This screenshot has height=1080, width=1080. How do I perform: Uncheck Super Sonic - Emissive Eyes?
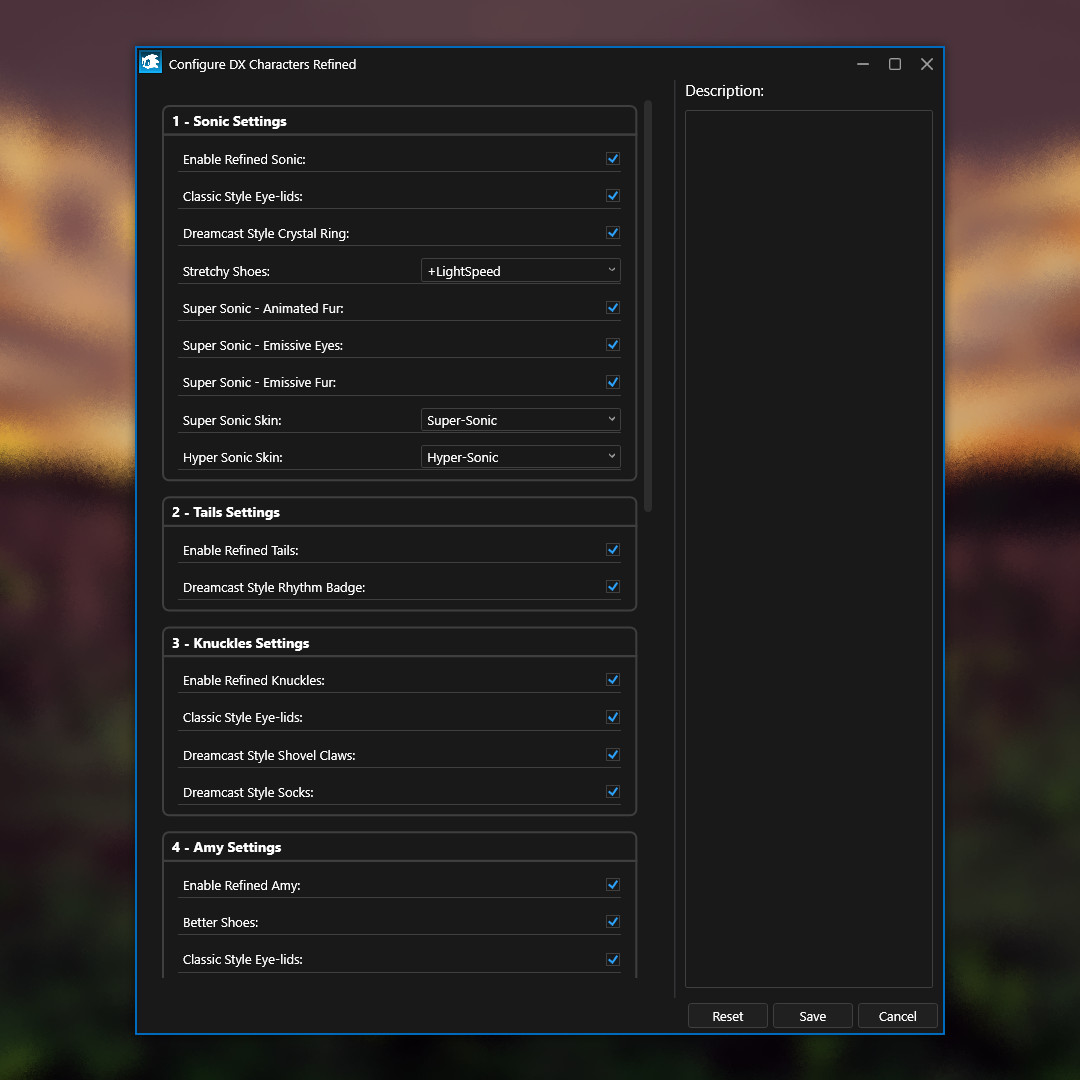[612, 344]
